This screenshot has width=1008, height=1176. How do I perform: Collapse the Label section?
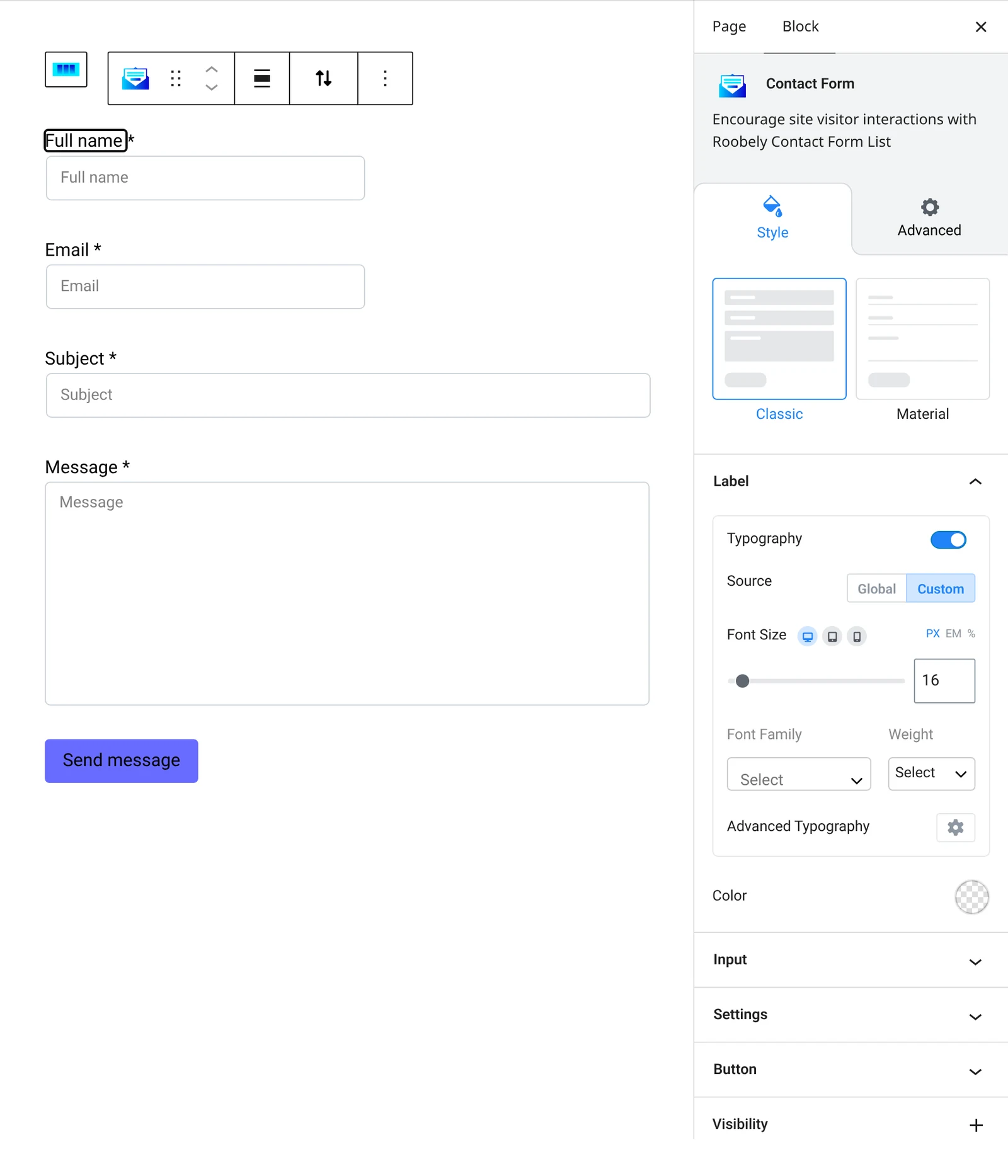pos(850,482)
